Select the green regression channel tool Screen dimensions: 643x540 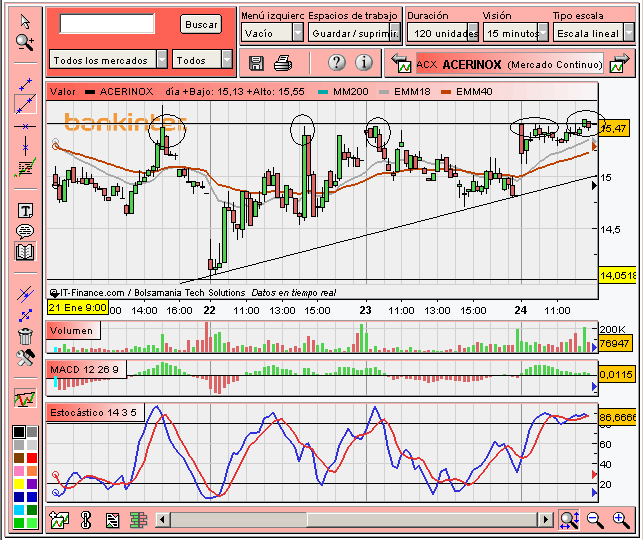coord(25,167)
